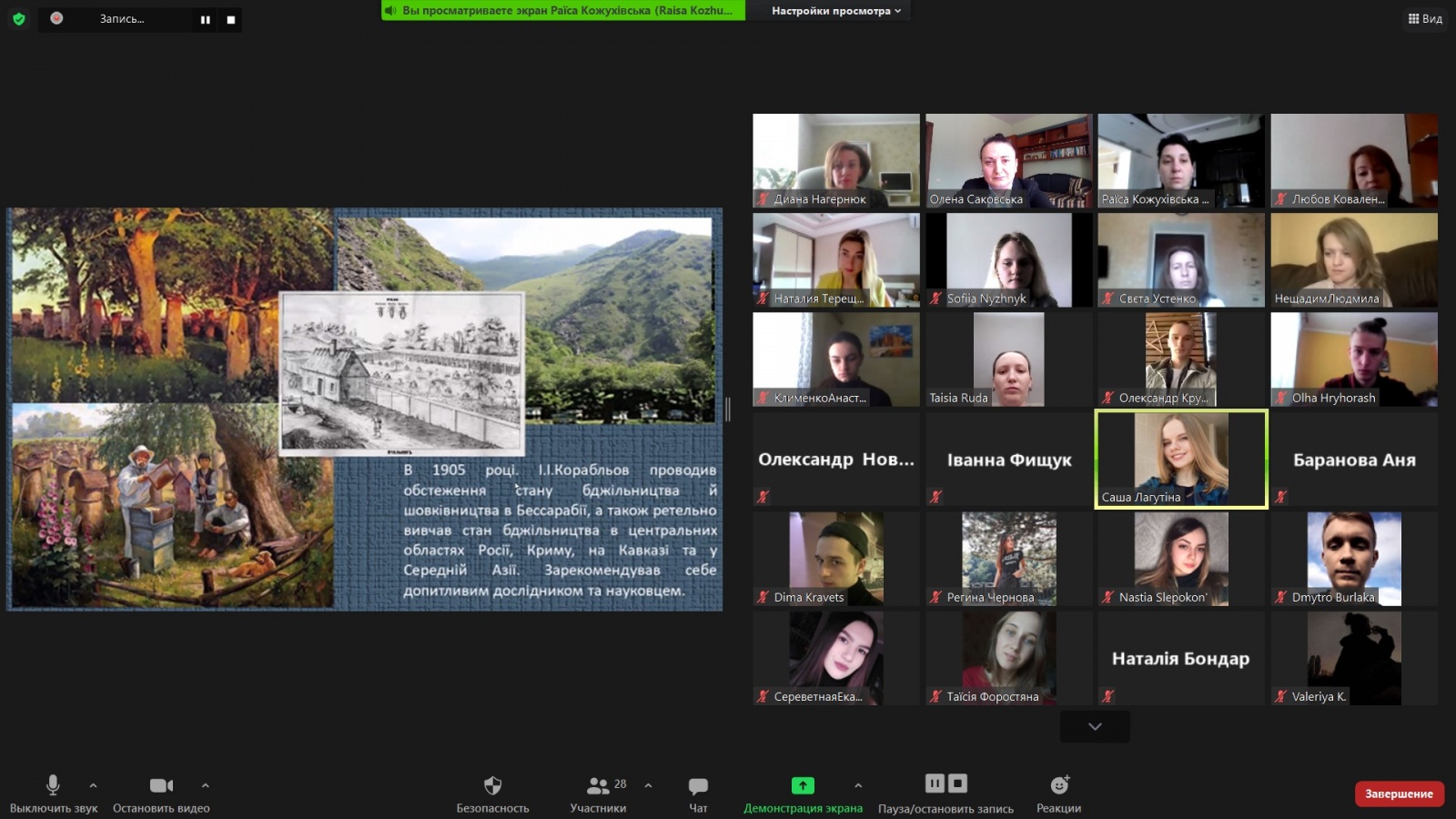This screenshot has width=1456, height=819.
Task: Select Sofiia Nyzhnyk video tile
Action: [1009, 260]
